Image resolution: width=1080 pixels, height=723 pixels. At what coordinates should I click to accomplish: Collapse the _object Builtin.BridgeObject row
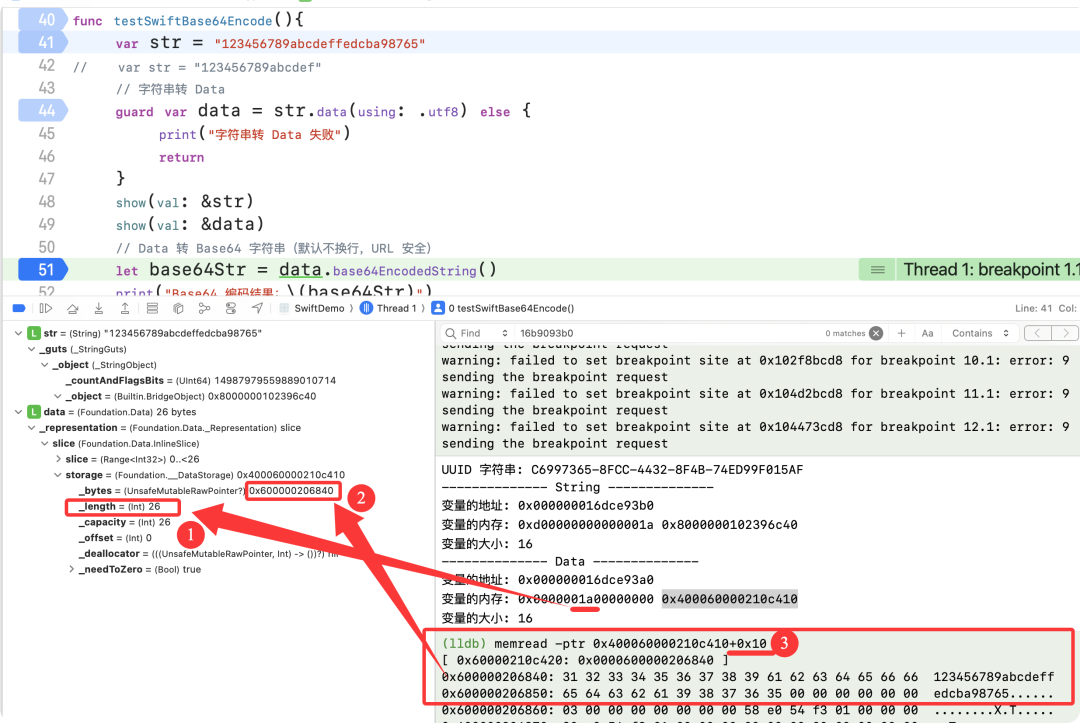pos(57,397)
